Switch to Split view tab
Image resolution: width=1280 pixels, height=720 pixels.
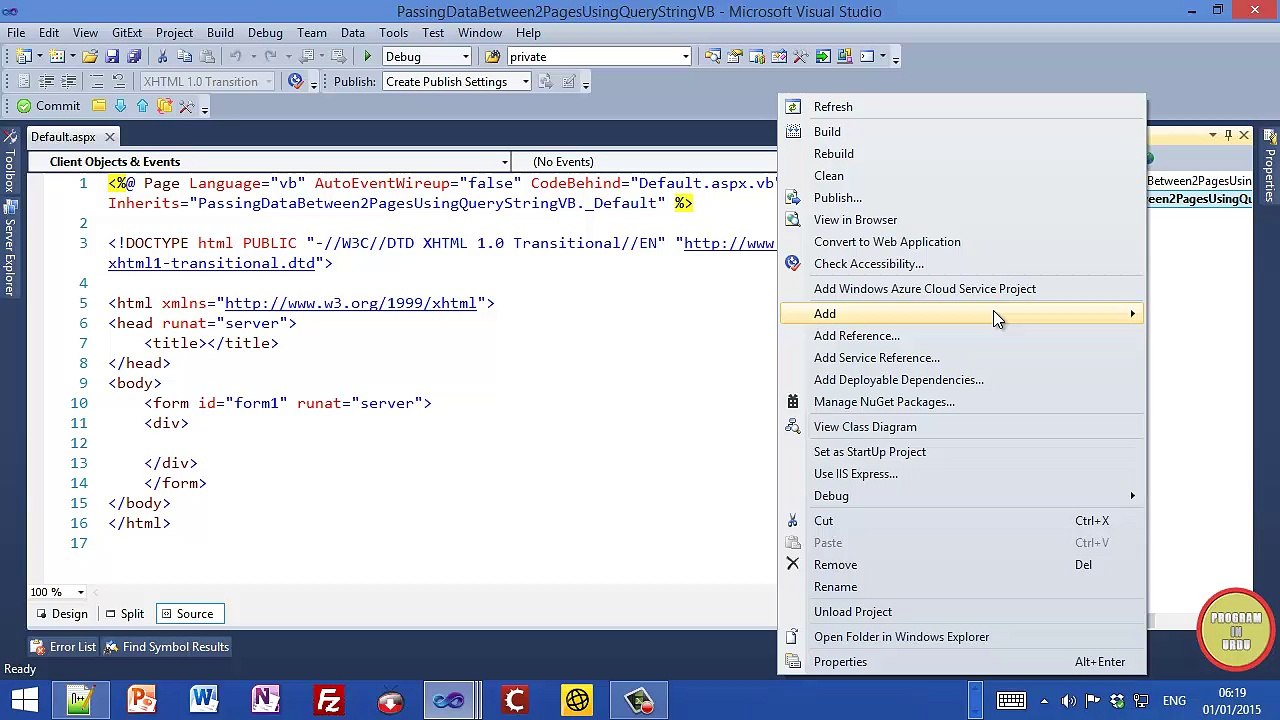124,614
